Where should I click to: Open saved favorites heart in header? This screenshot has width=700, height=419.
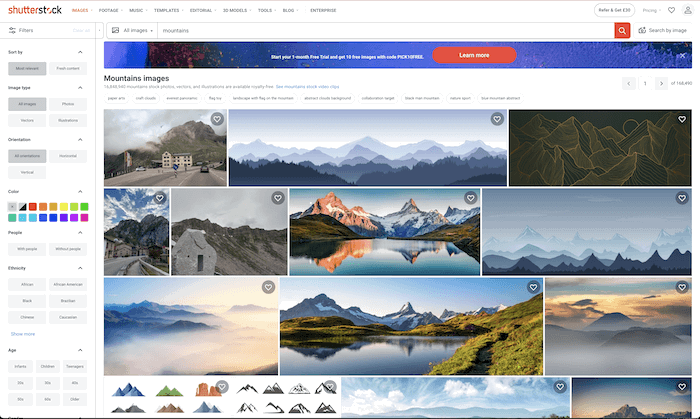coord(672,10)
